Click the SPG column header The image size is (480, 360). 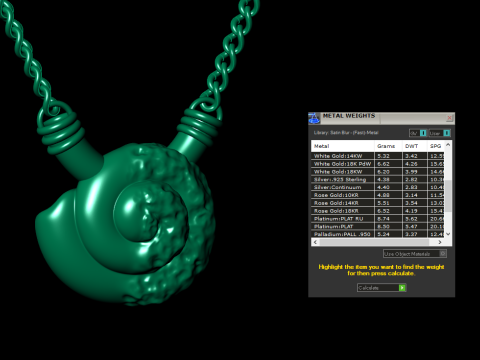click(436, 146)
